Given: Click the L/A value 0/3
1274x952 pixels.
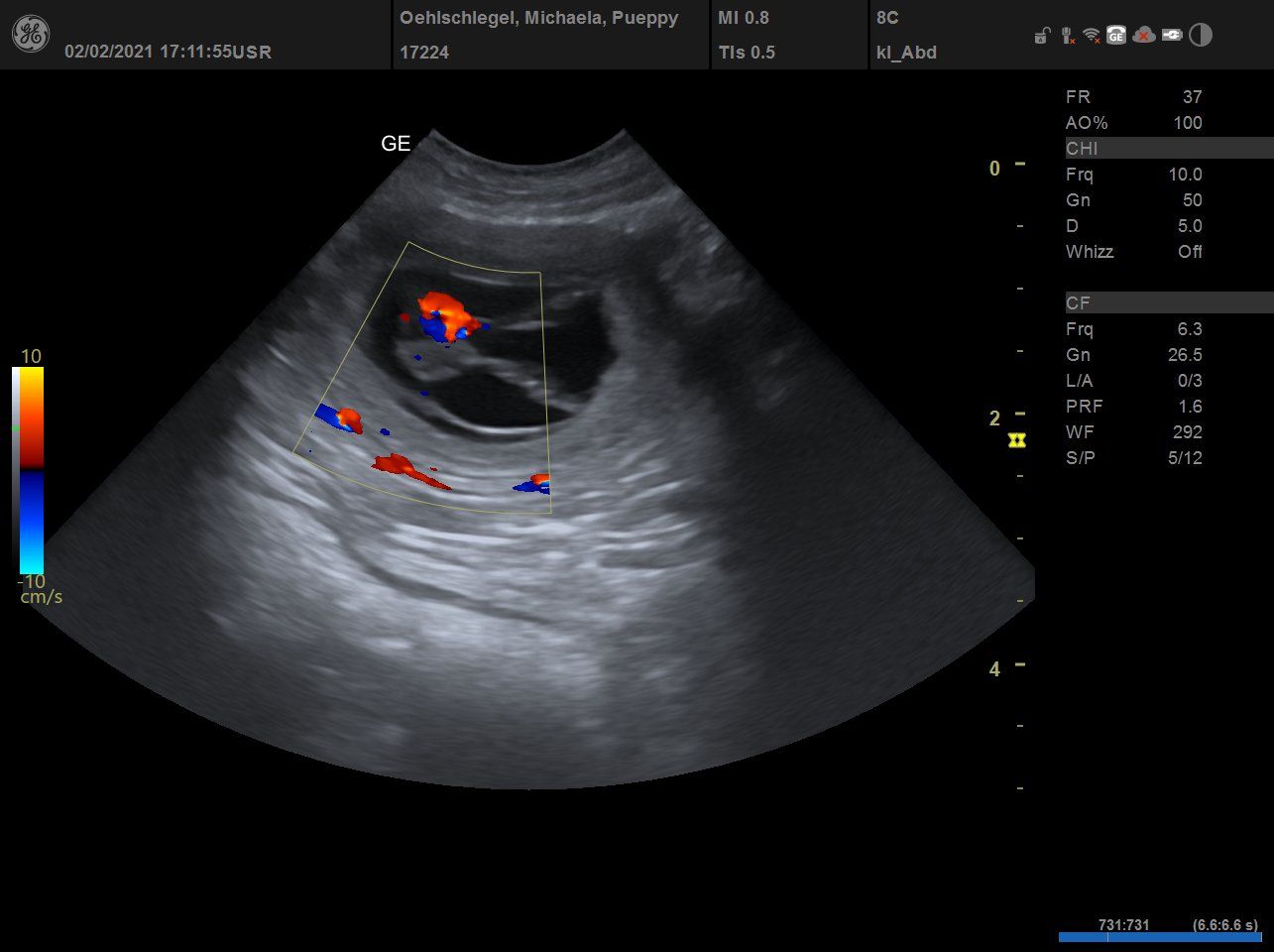Looking at the screenshot, I should click(1190, 381).
